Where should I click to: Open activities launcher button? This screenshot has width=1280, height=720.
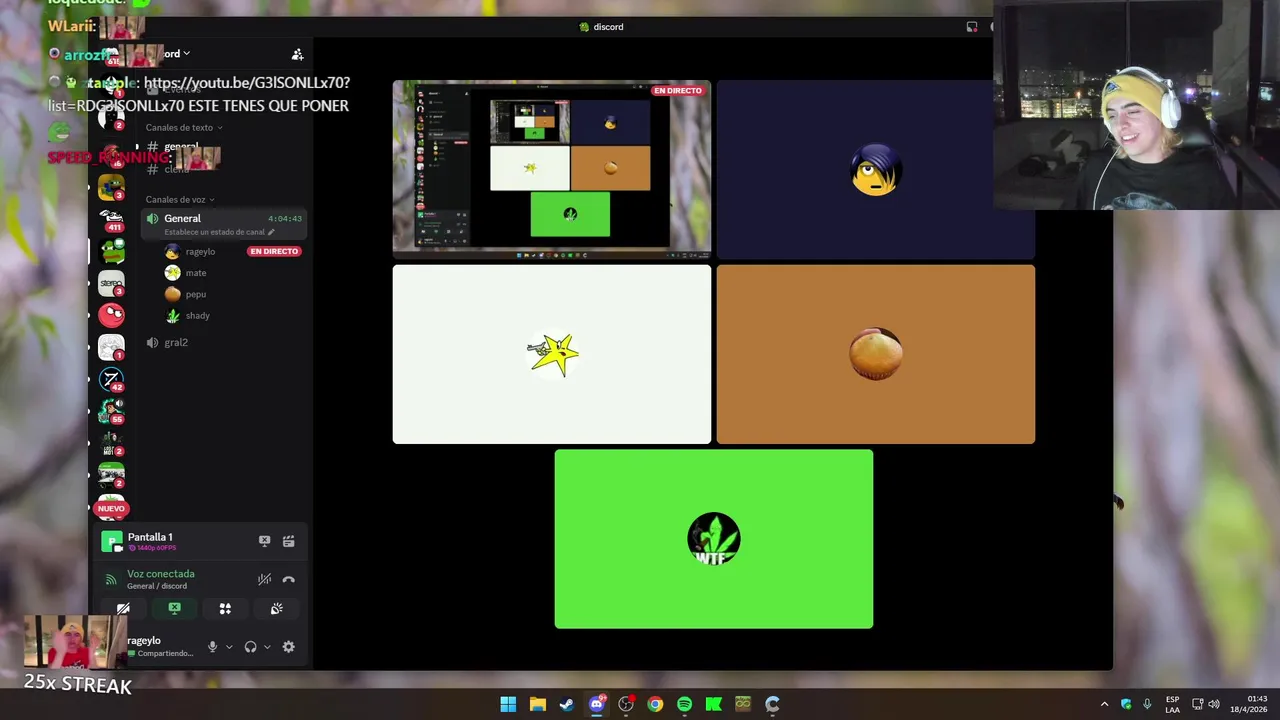click(225, 608)
